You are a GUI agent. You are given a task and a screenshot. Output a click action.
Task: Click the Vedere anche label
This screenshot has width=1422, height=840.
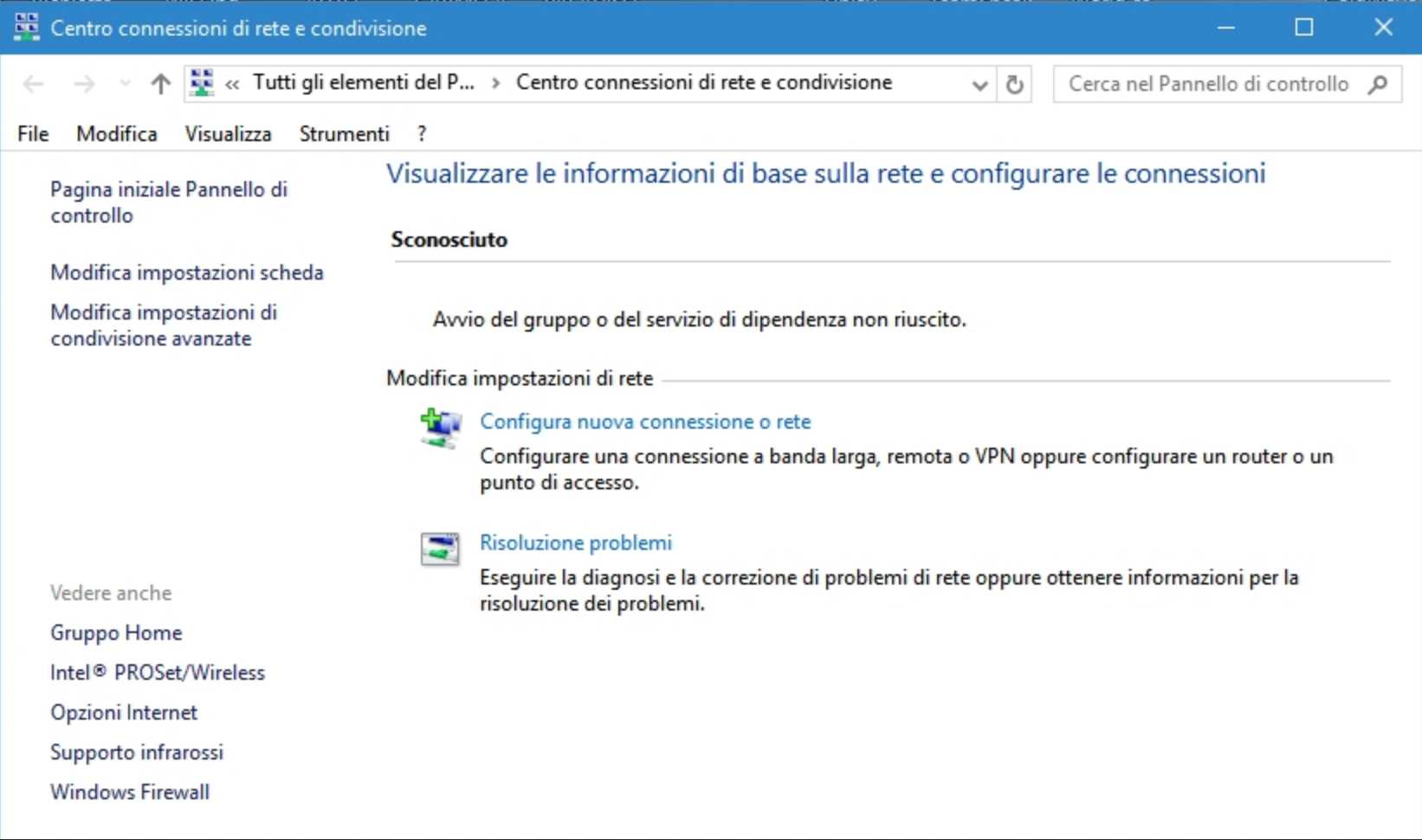[111, 593]
